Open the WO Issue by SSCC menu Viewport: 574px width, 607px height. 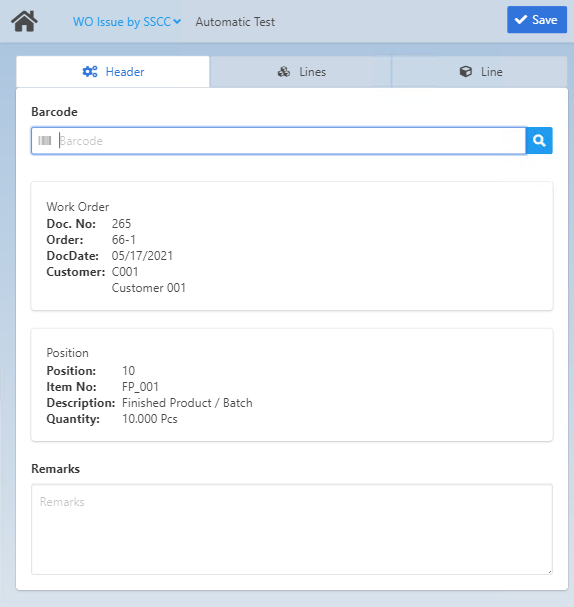(x=127, y=22)
